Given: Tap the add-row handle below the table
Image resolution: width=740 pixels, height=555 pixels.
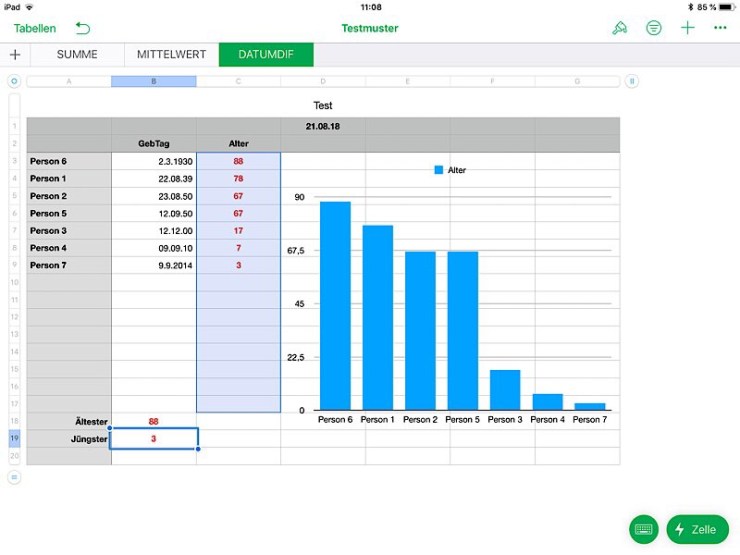Looking at the screenshot, I should (14, 478).
